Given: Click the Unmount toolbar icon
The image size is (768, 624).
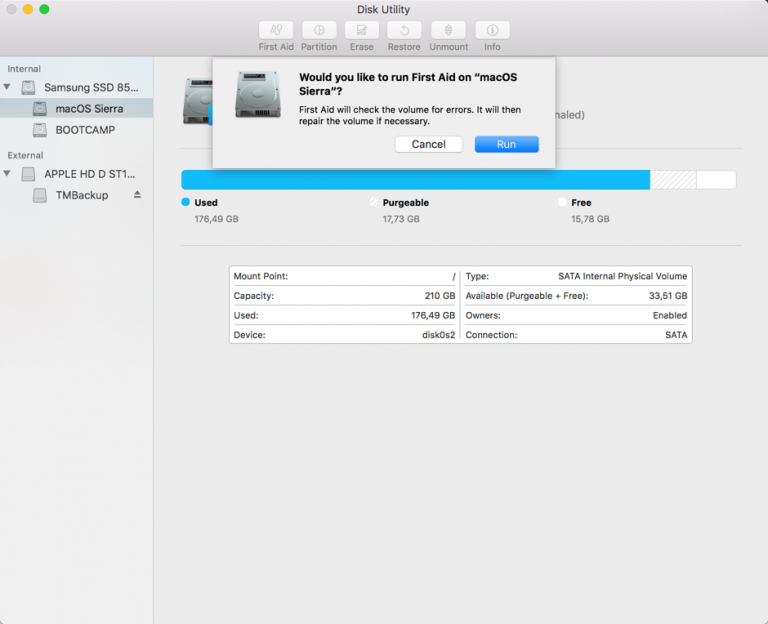Looking at the screenshot, I should click(x=448, y=30).
